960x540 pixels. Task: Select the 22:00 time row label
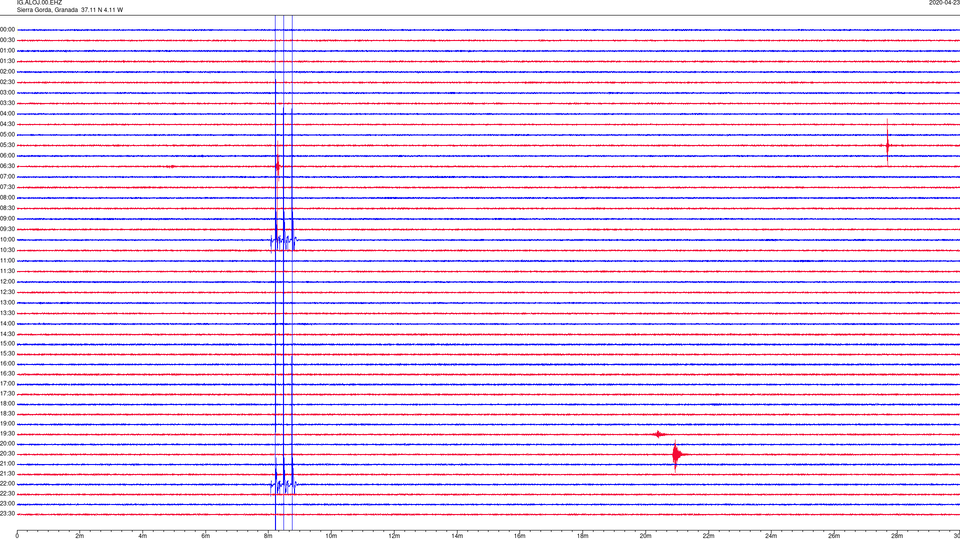pos(7,484)
